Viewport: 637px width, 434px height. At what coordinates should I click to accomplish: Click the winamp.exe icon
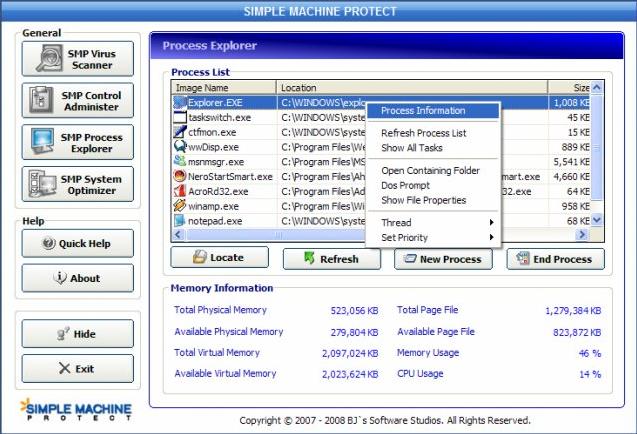tap(180, 206)
